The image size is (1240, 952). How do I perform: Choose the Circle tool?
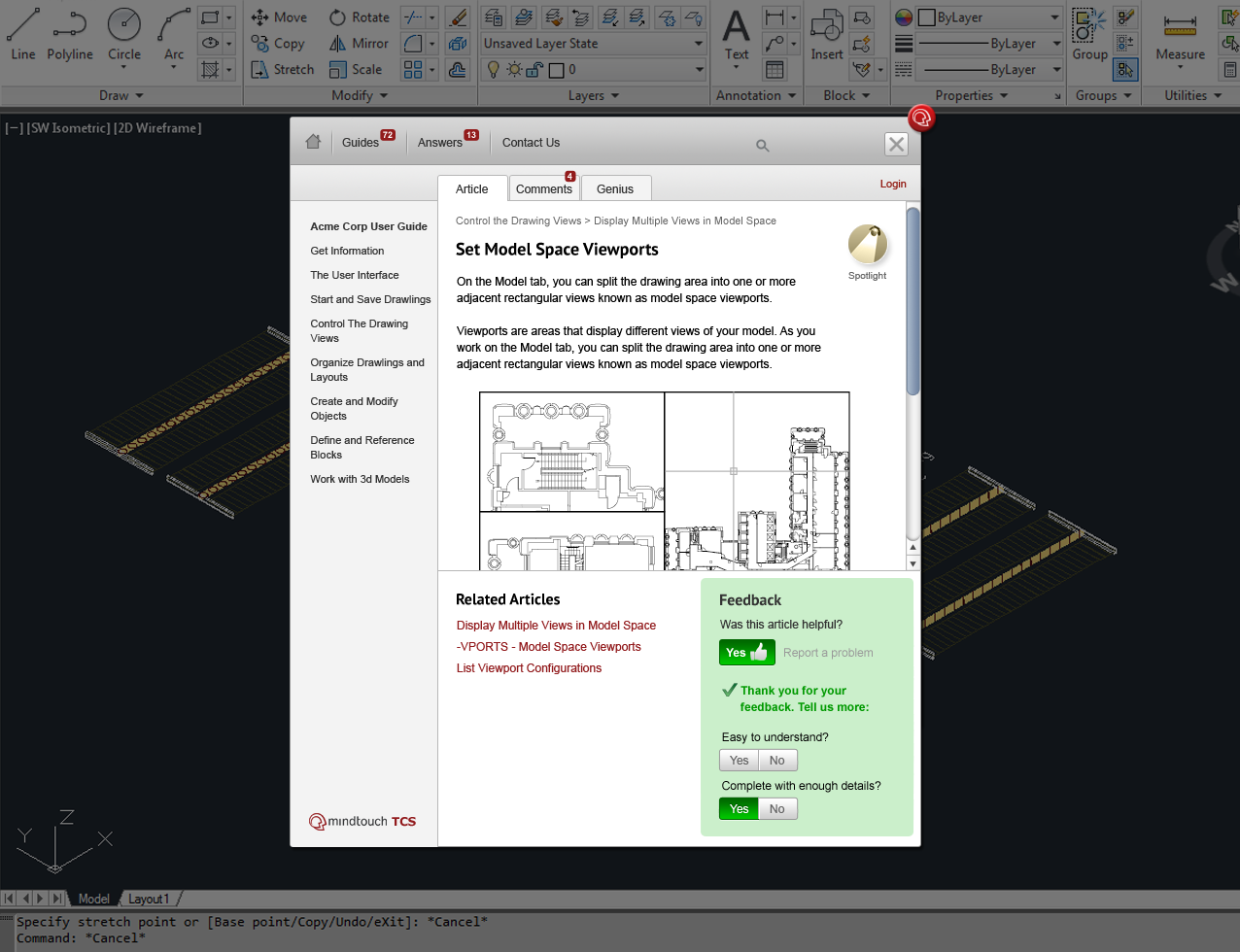pyautogui.click(x=124, y=33)
